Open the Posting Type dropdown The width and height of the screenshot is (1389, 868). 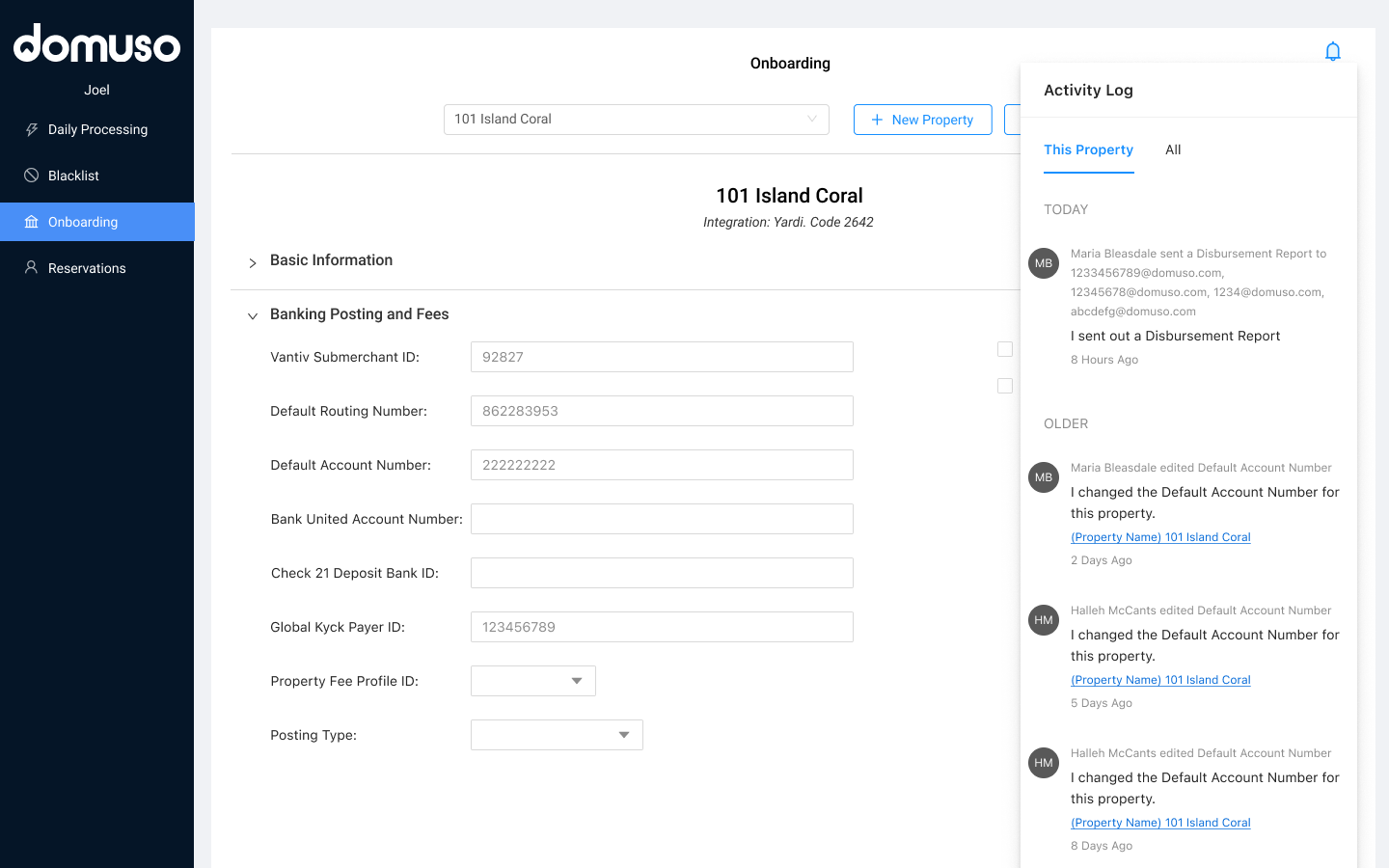(557, 735)
